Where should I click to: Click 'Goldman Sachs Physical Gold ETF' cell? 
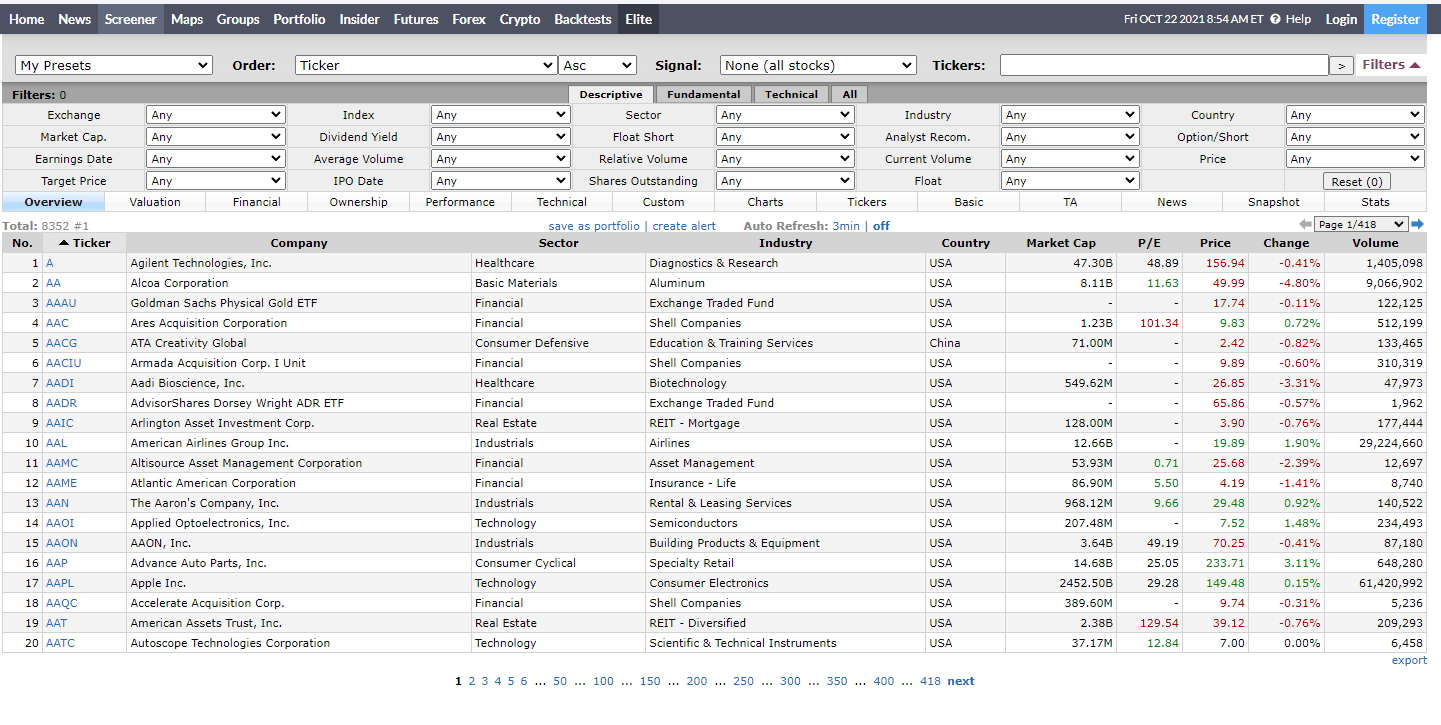300,303
